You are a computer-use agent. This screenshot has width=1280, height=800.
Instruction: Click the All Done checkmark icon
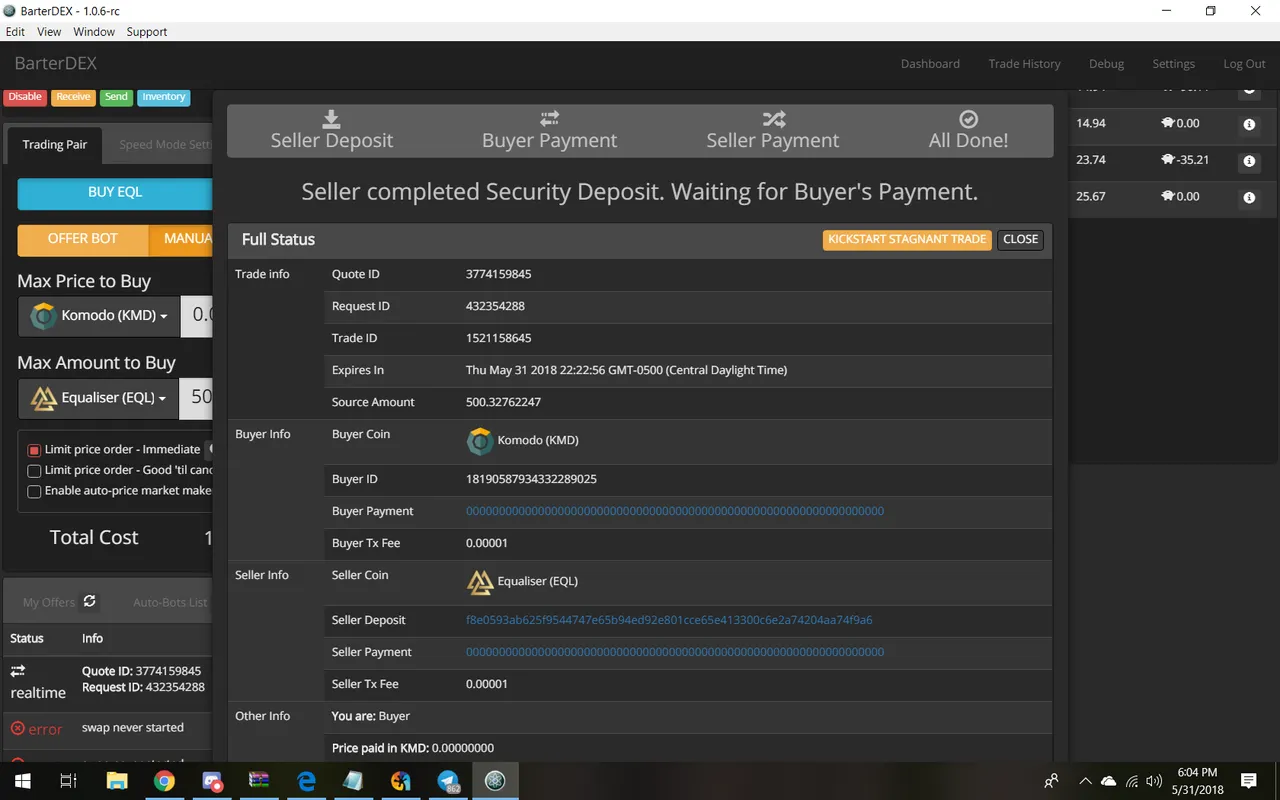coord(968,119)
